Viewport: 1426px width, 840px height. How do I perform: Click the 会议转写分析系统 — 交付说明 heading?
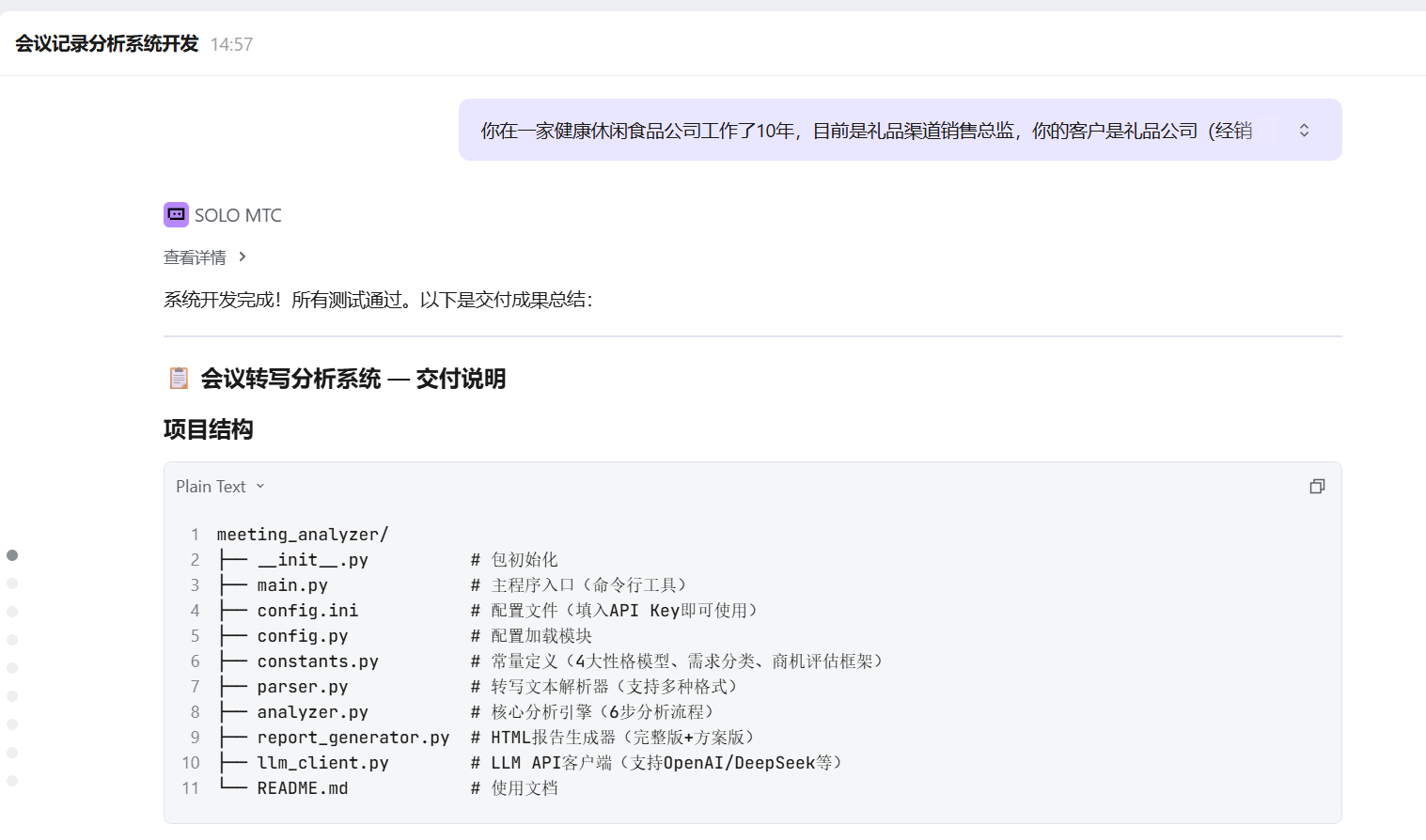coord(353,379)
